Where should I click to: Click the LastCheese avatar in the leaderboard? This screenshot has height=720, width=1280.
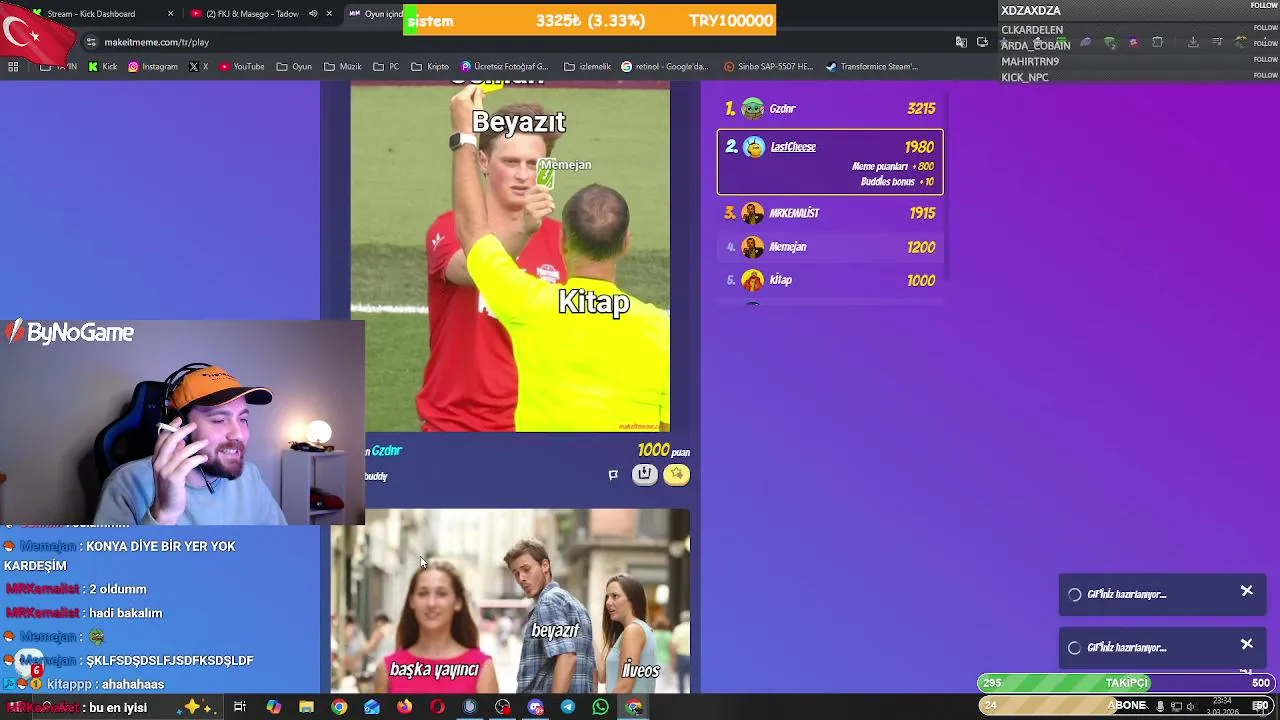coord(753,147)
